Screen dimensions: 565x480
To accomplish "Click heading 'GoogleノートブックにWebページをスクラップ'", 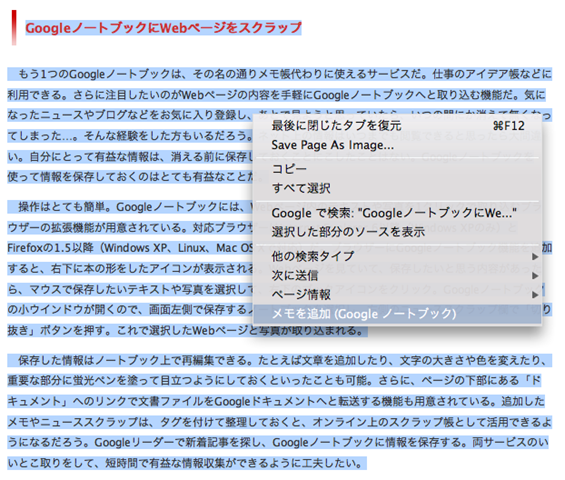I will (163, 28).
